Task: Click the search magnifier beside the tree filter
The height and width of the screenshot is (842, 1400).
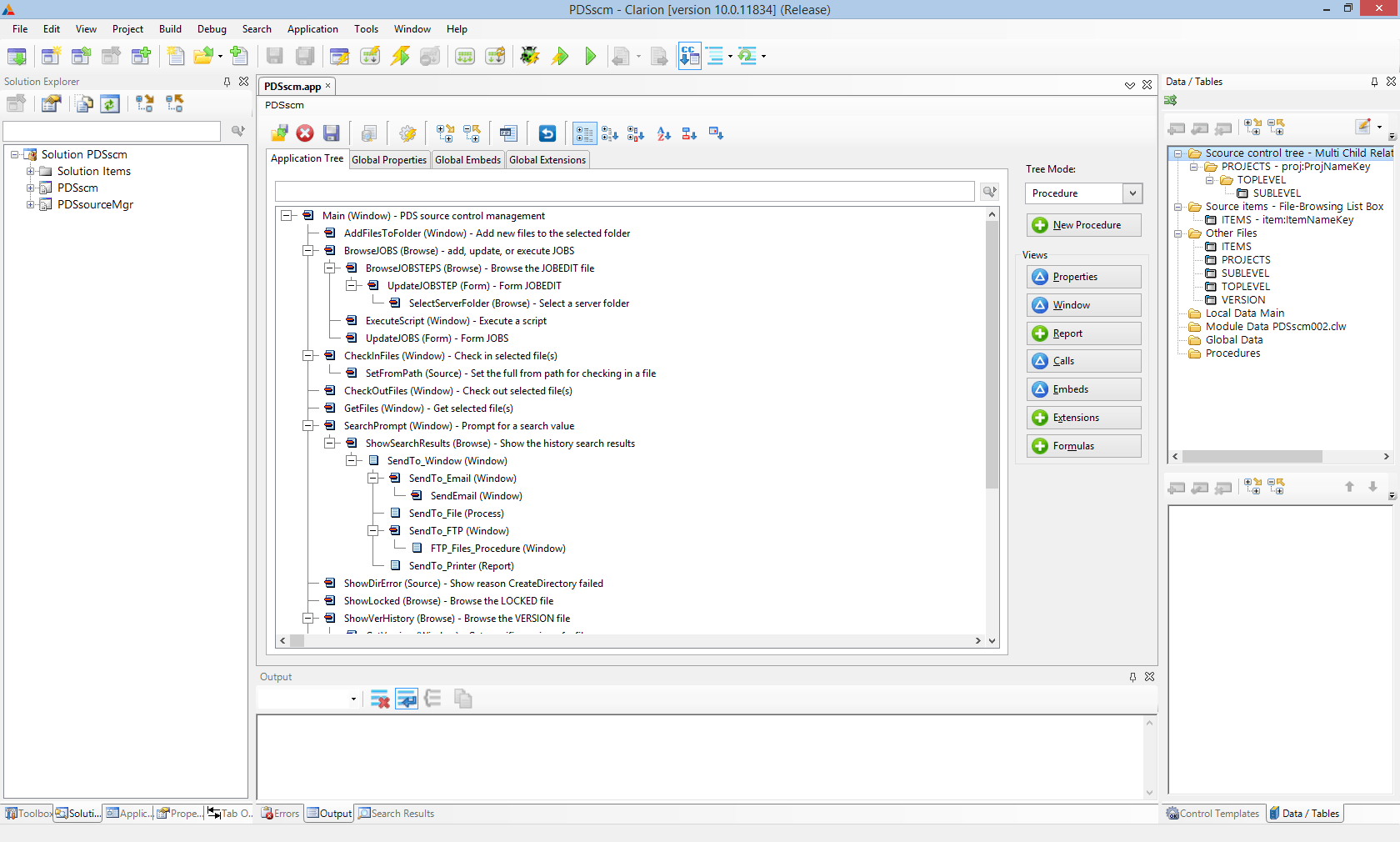Action: (989, 192)
